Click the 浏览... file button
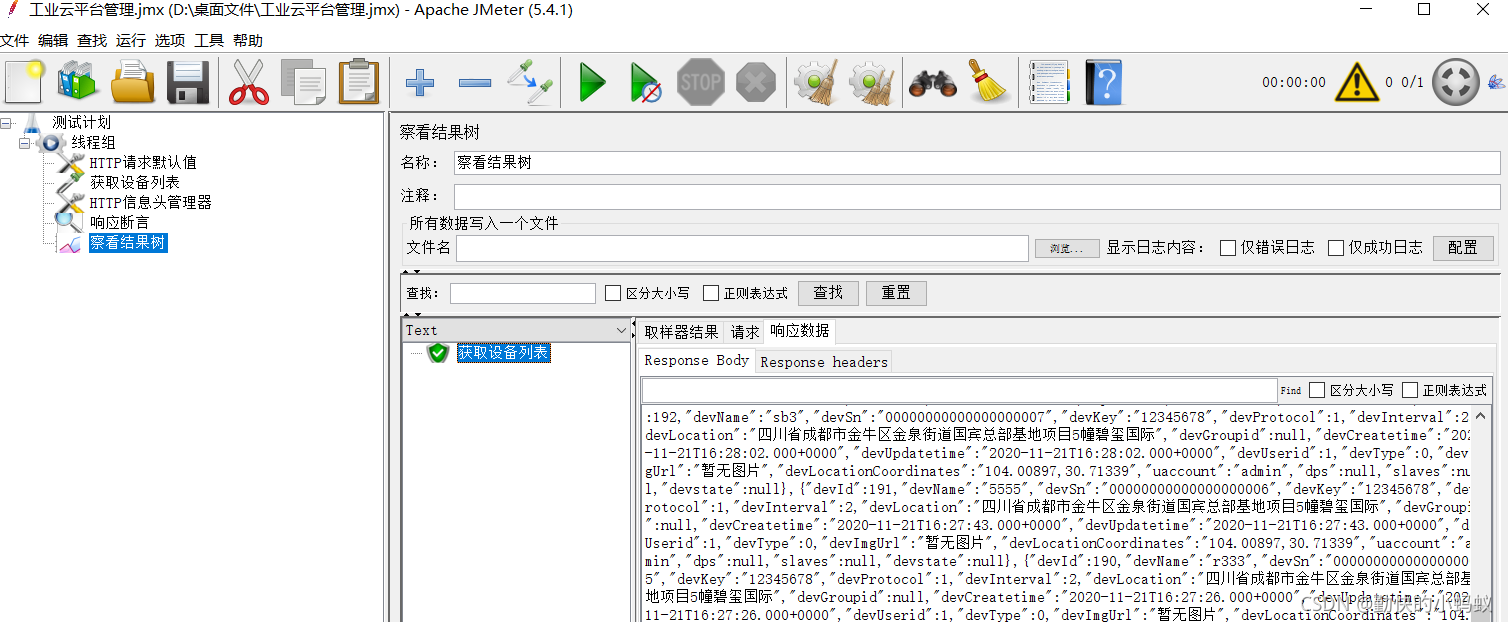The height and width of the screenshot is (622, 1508). 1067,248
